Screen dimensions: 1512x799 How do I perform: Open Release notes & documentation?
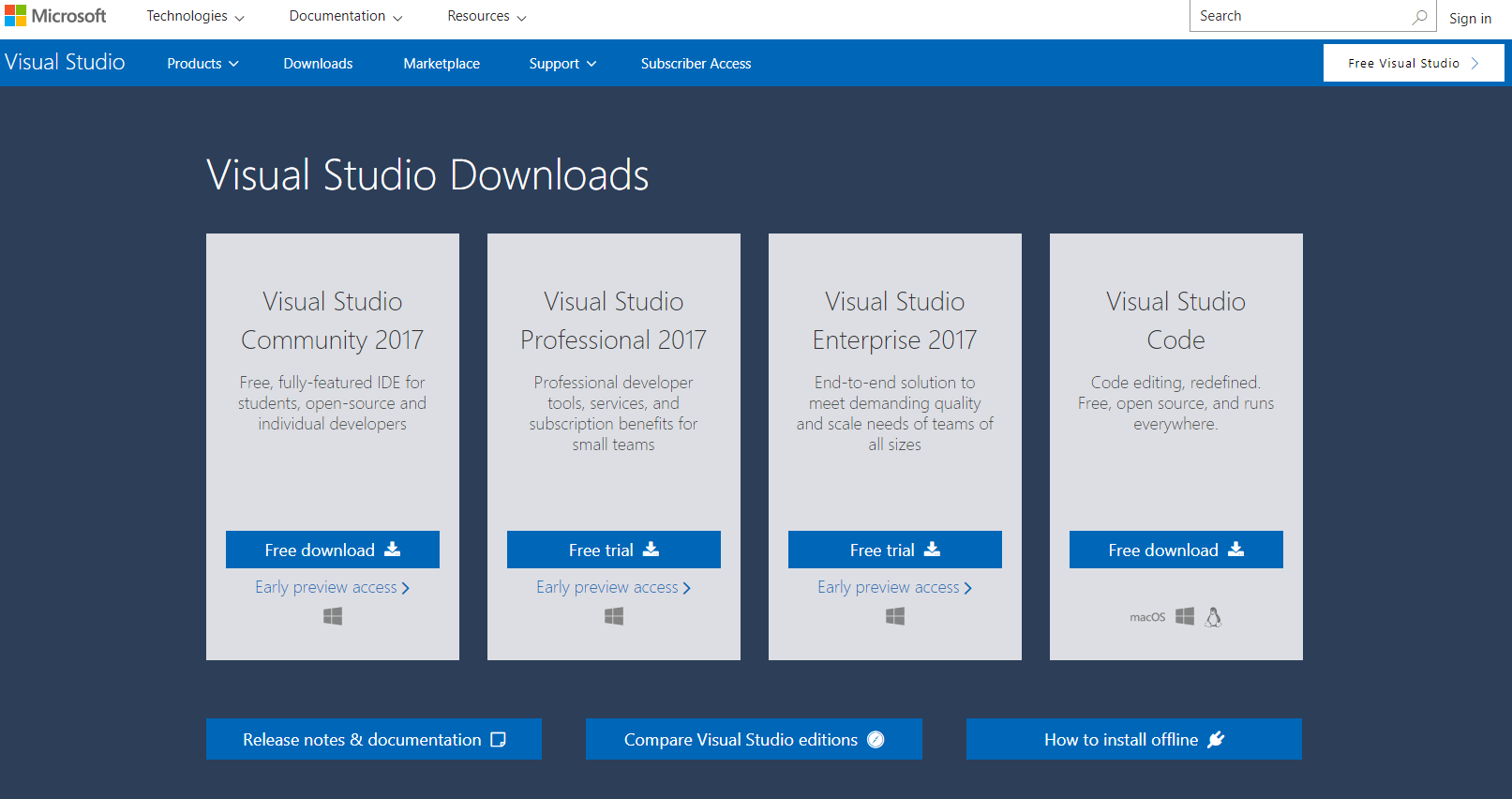(x=374, y=739)
